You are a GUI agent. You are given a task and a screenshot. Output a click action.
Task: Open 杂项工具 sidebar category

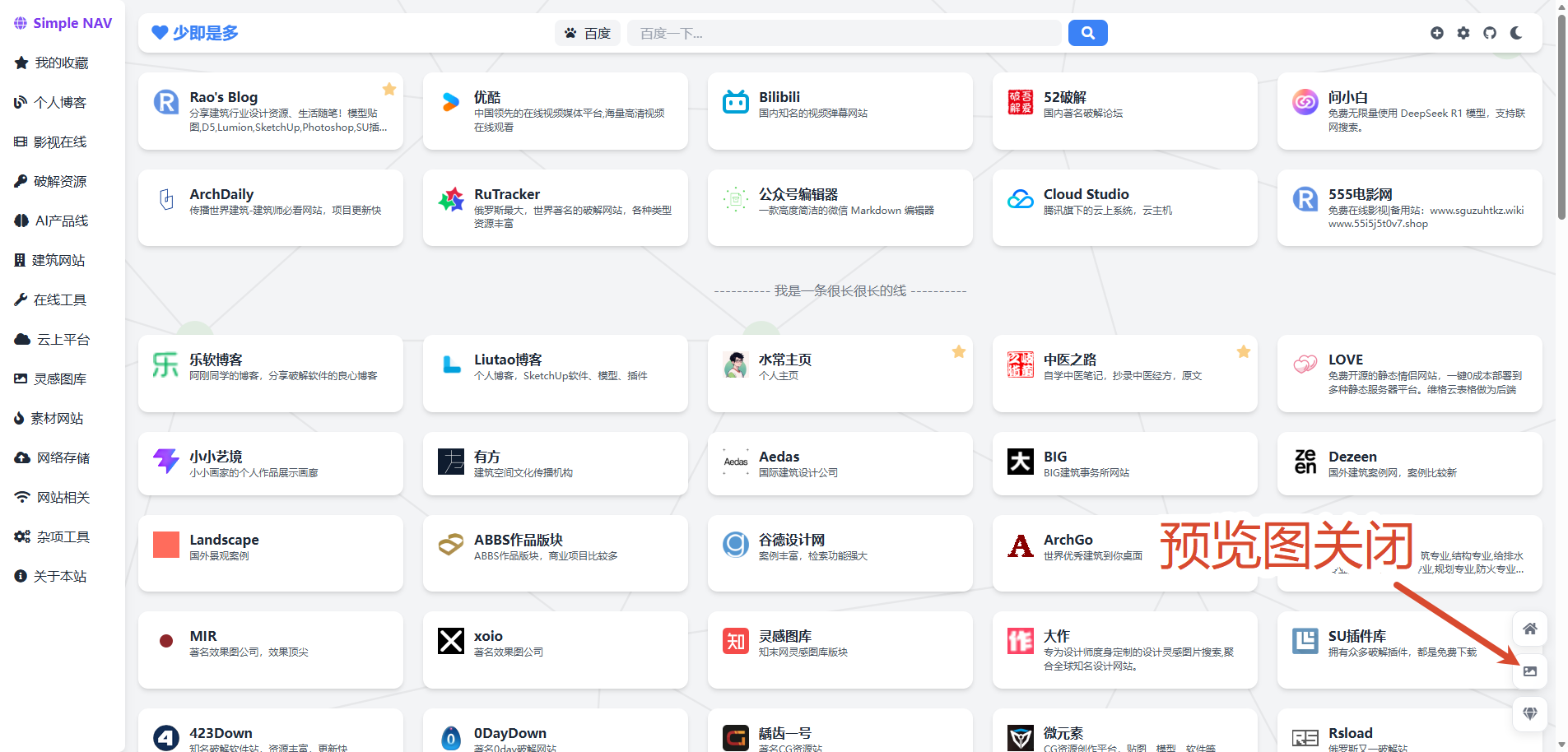click(53, 536)
